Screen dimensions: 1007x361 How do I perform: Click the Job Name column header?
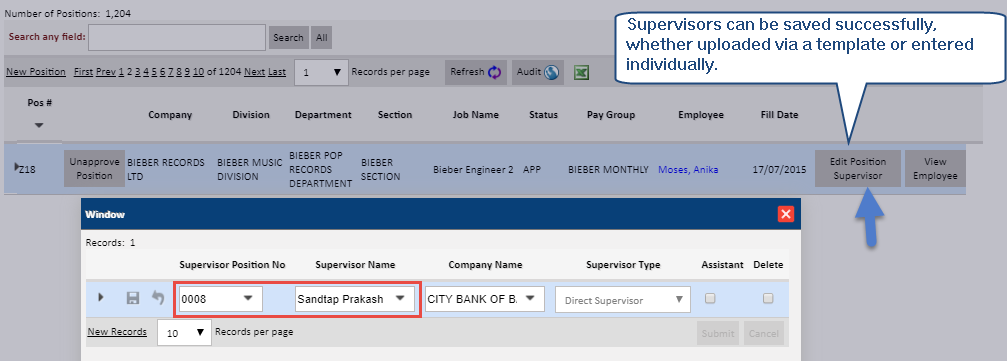[476, 115]
